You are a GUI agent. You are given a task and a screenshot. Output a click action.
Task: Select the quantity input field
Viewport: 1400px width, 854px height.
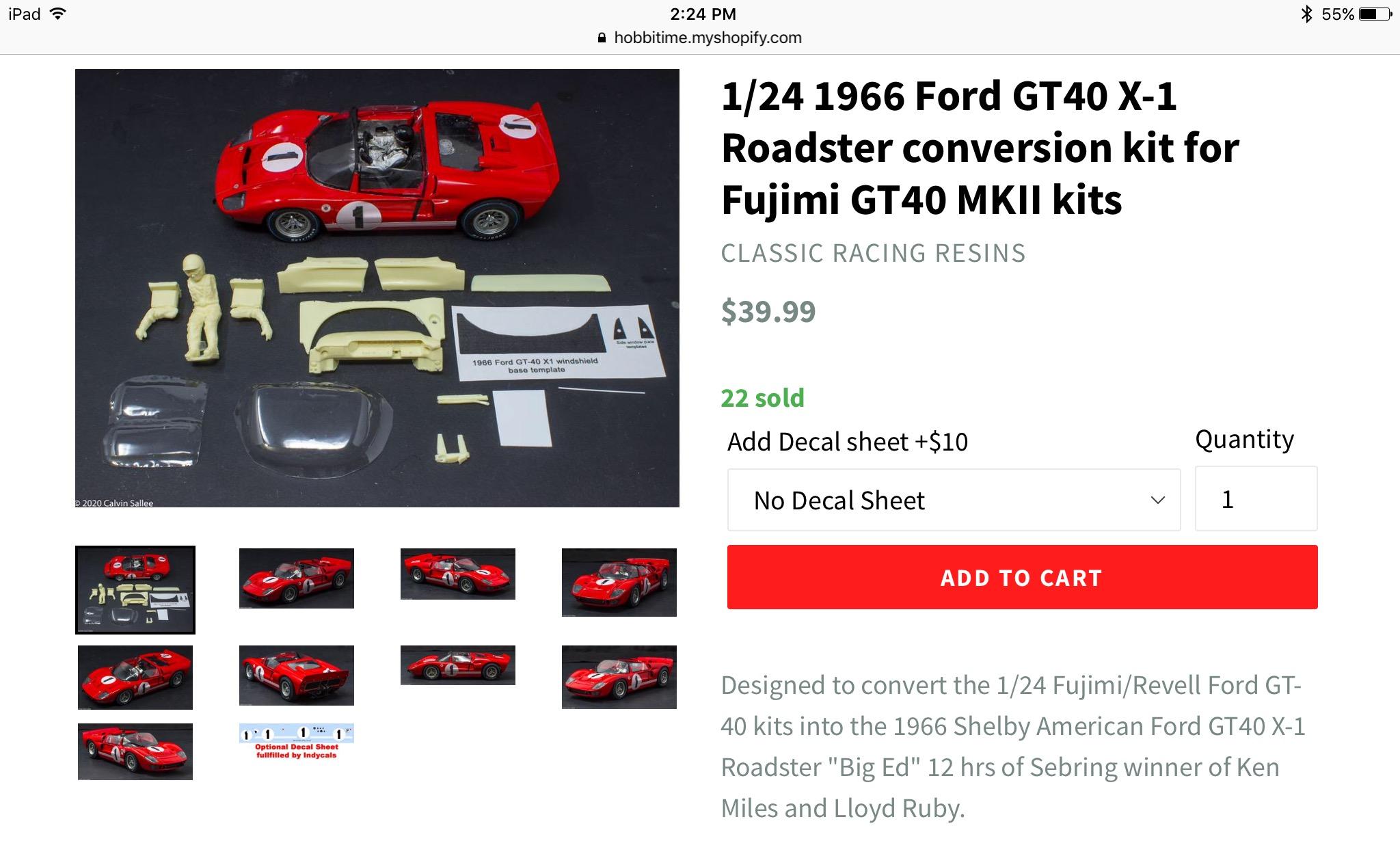1256,498
